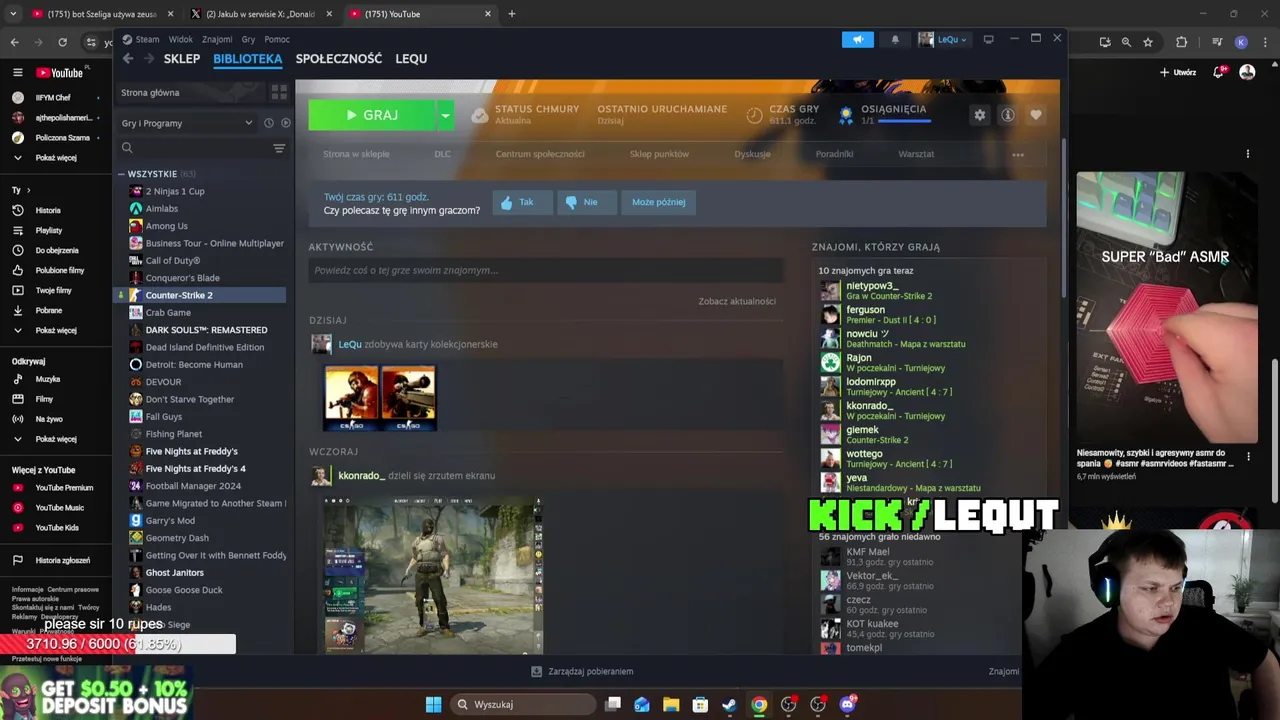The image size is (1280, 720).
Task: Open Steam menu in menu bar
Action: pos(147,39)
